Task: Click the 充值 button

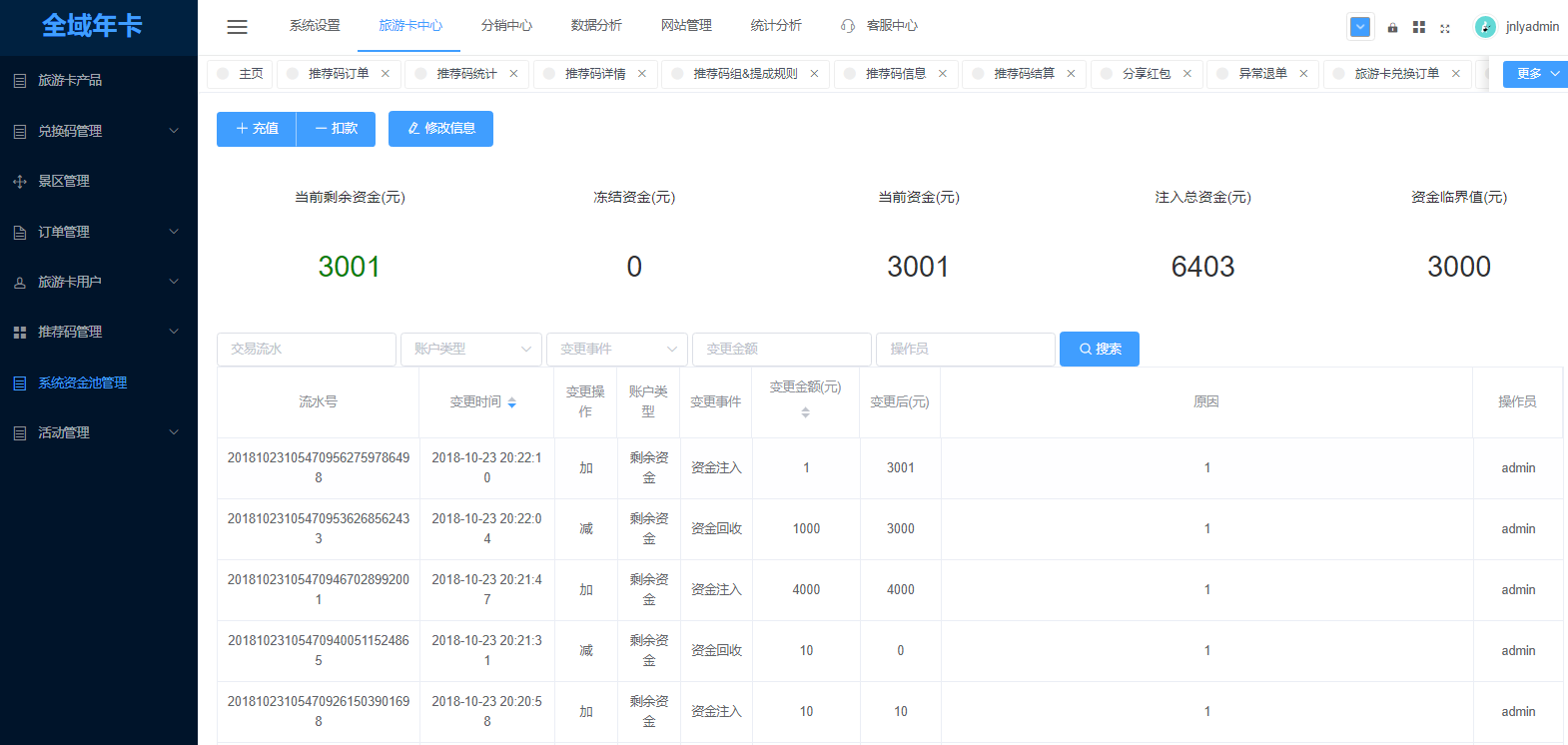Action: pos(257,129)
